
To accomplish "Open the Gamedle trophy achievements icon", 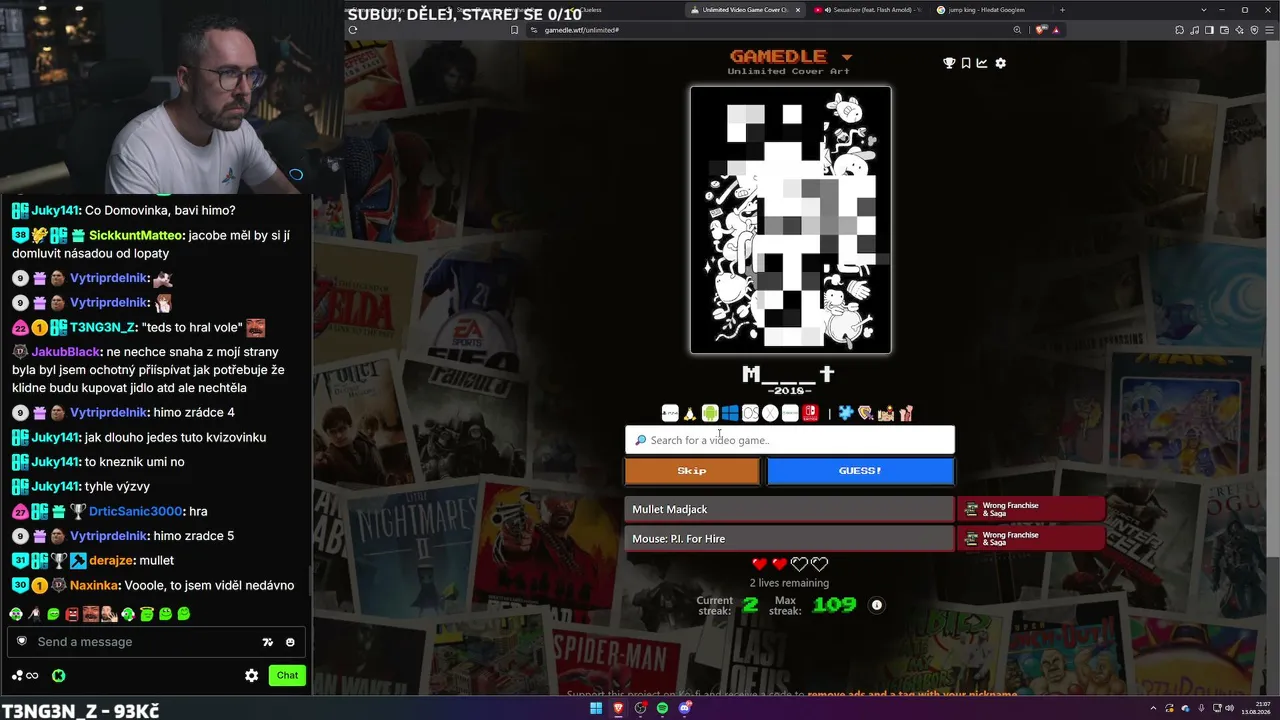I will pyautogui.click(x=949, y=63).
